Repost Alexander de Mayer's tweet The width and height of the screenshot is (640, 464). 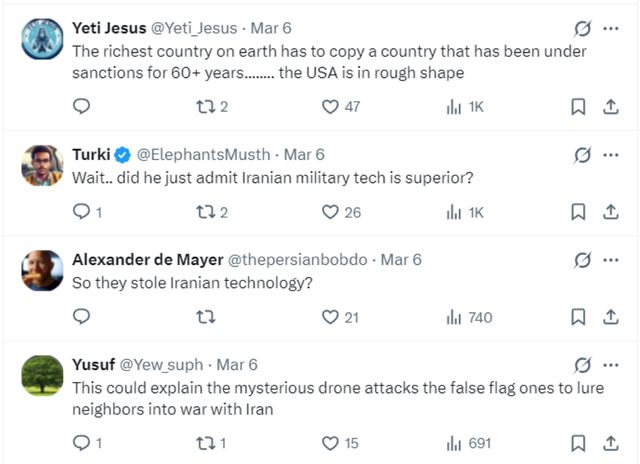(207, 317)
